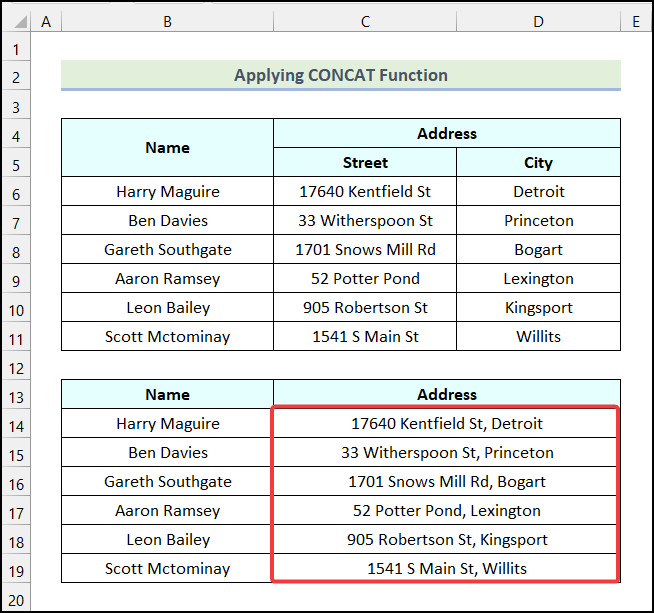The image size is (654, 613).
Task: Click the Name header in row 13
Action: coord(167,394)
